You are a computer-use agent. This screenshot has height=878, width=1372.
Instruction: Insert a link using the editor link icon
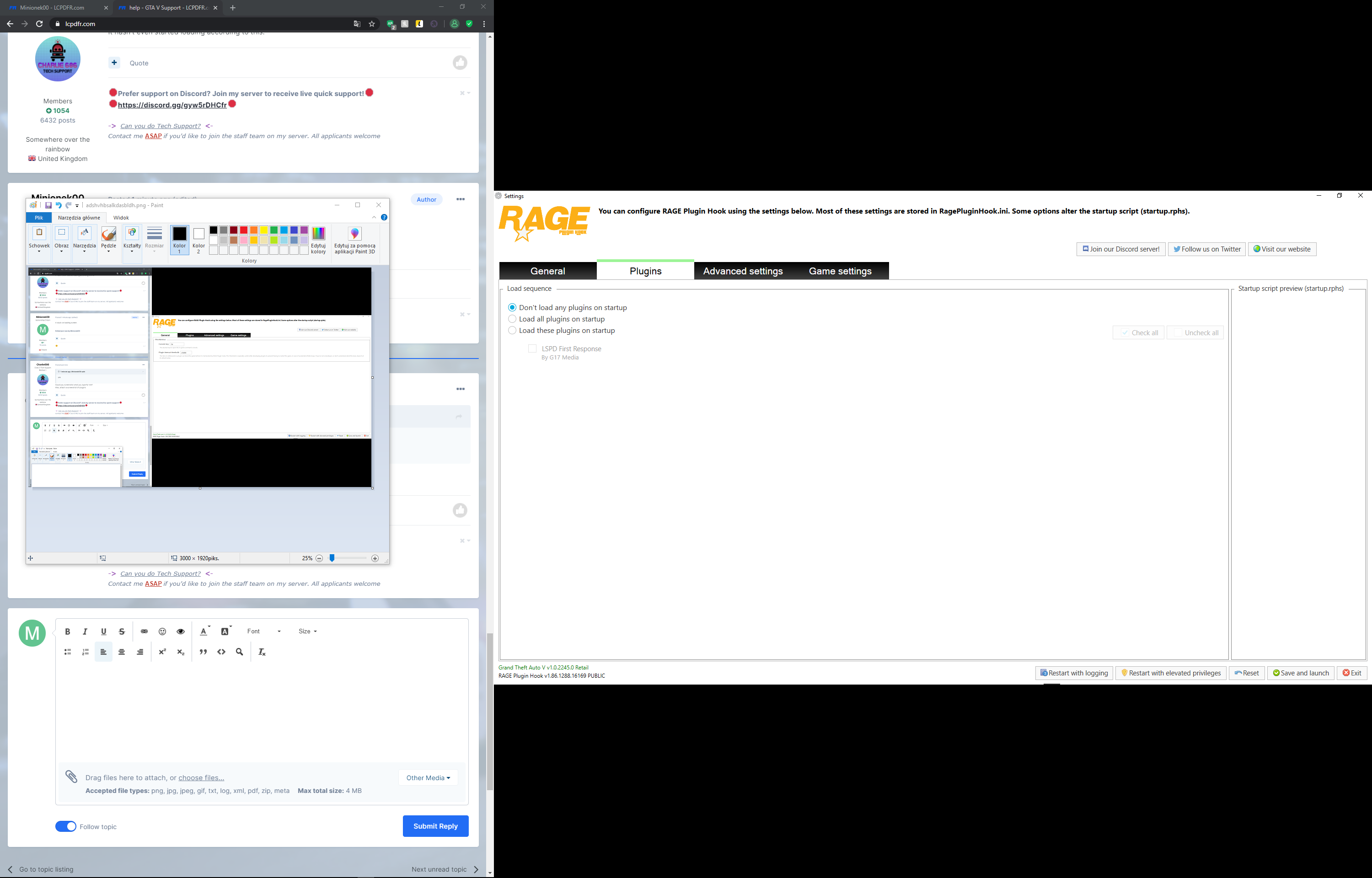(x=144, y=631)
